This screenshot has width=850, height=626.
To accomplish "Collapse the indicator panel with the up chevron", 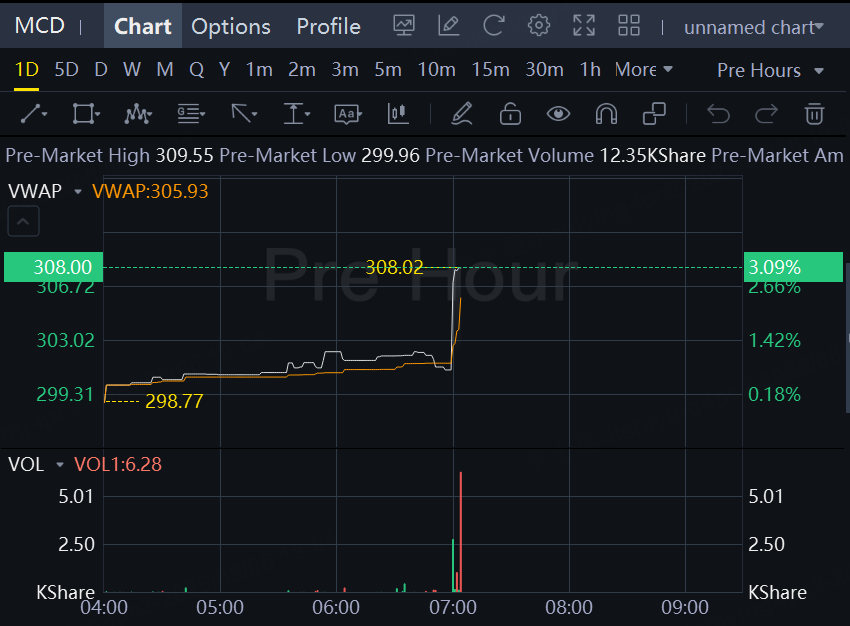I will (23, 221).
